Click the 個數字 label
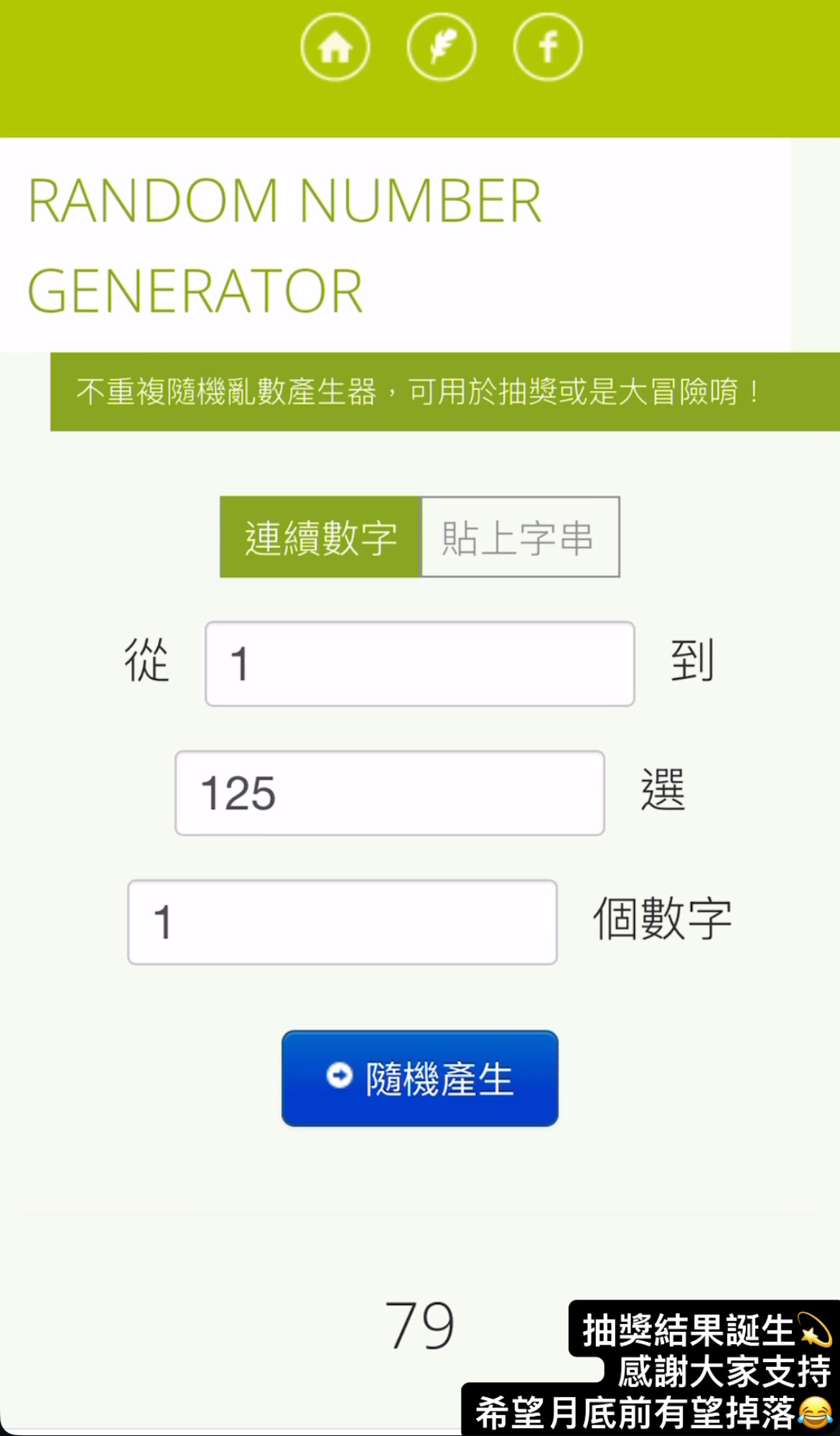The image size is (840, 1436). click(662, 919)
